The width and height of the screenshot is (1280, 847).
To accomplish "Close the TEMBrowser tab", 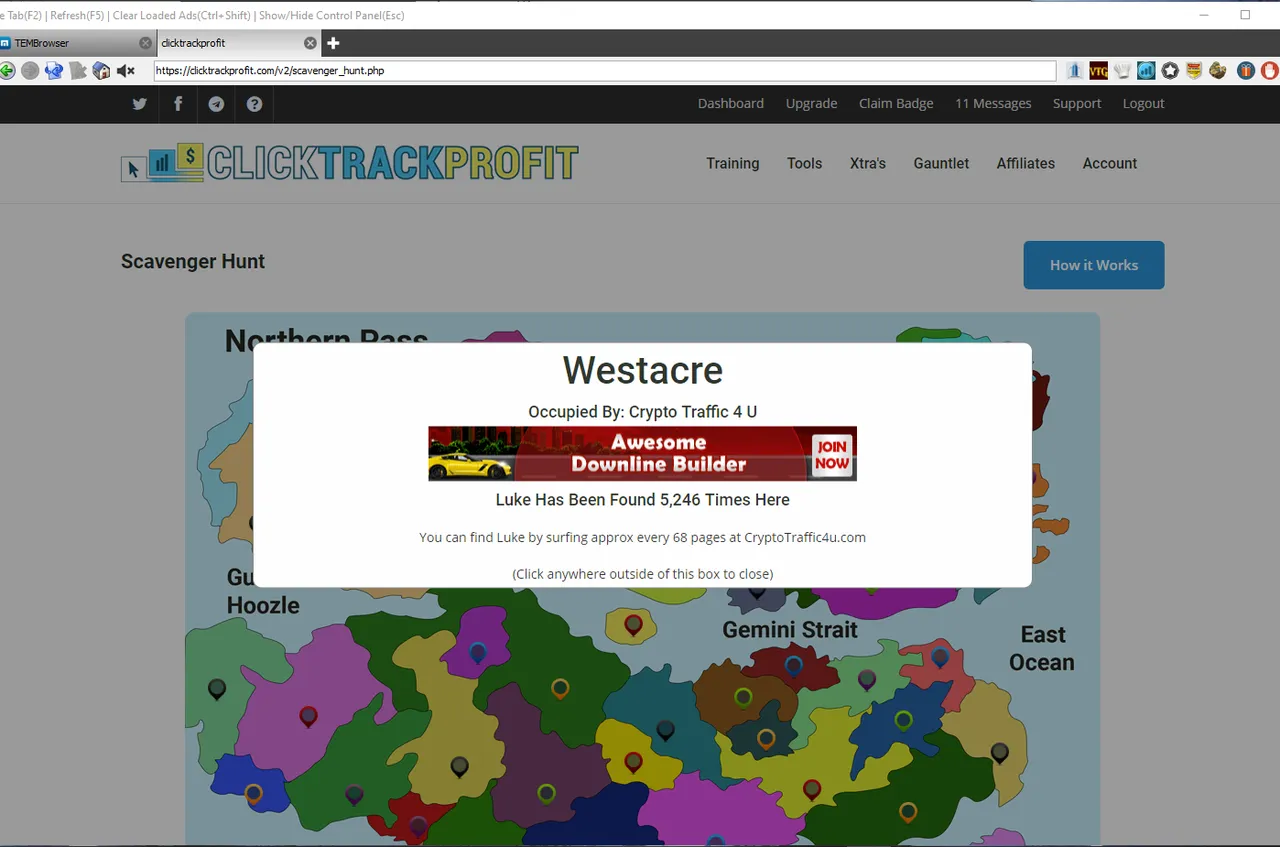I will [x=145, y=43].
